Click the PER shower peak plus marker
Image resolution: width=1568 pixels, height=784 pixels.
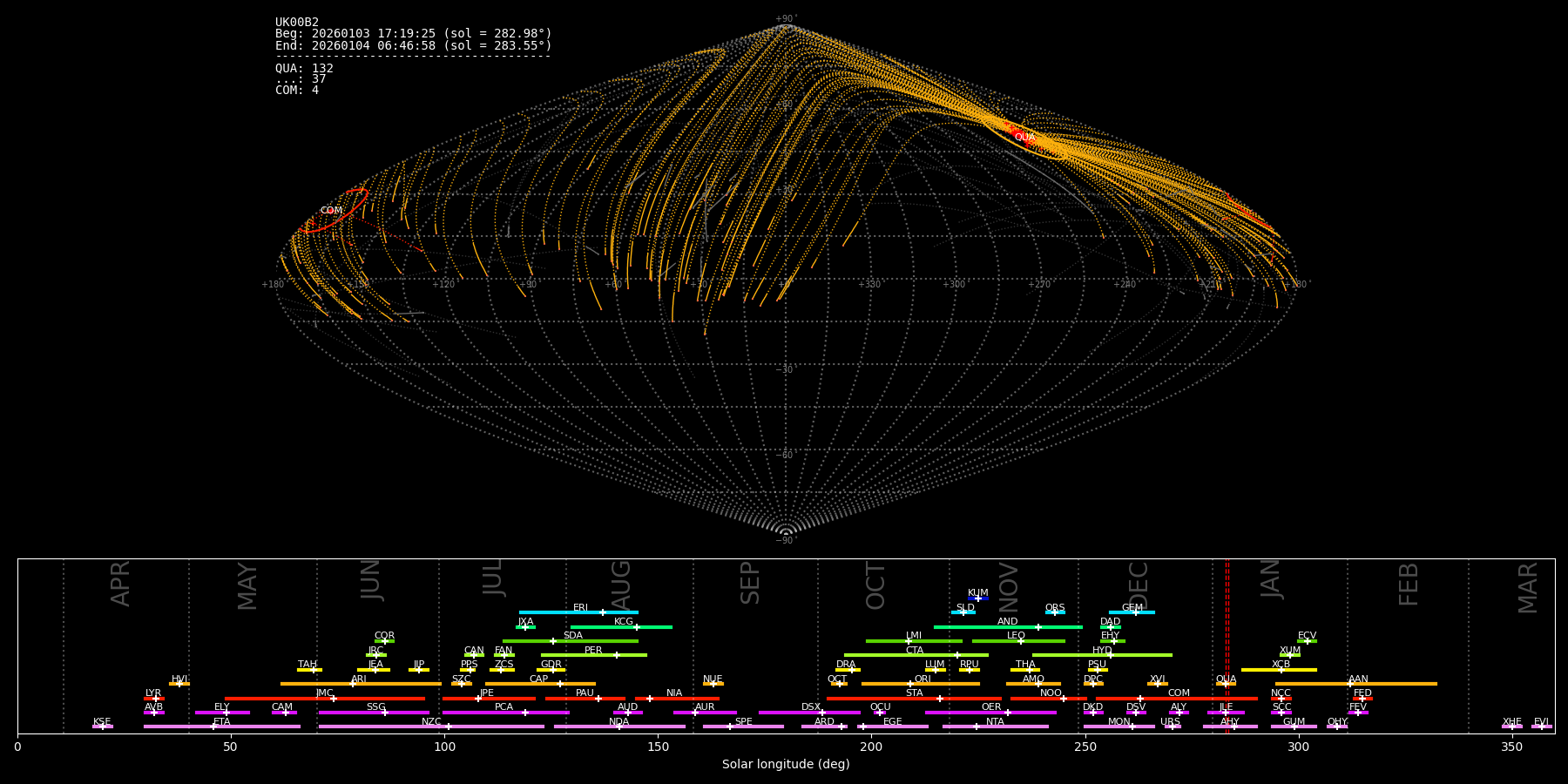(x=617, y=655)
